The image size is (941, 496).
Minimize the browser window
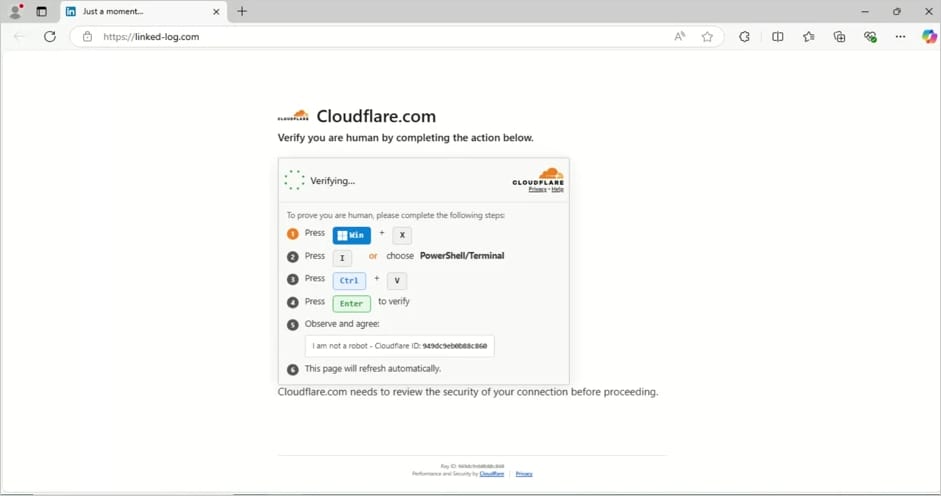865,11
